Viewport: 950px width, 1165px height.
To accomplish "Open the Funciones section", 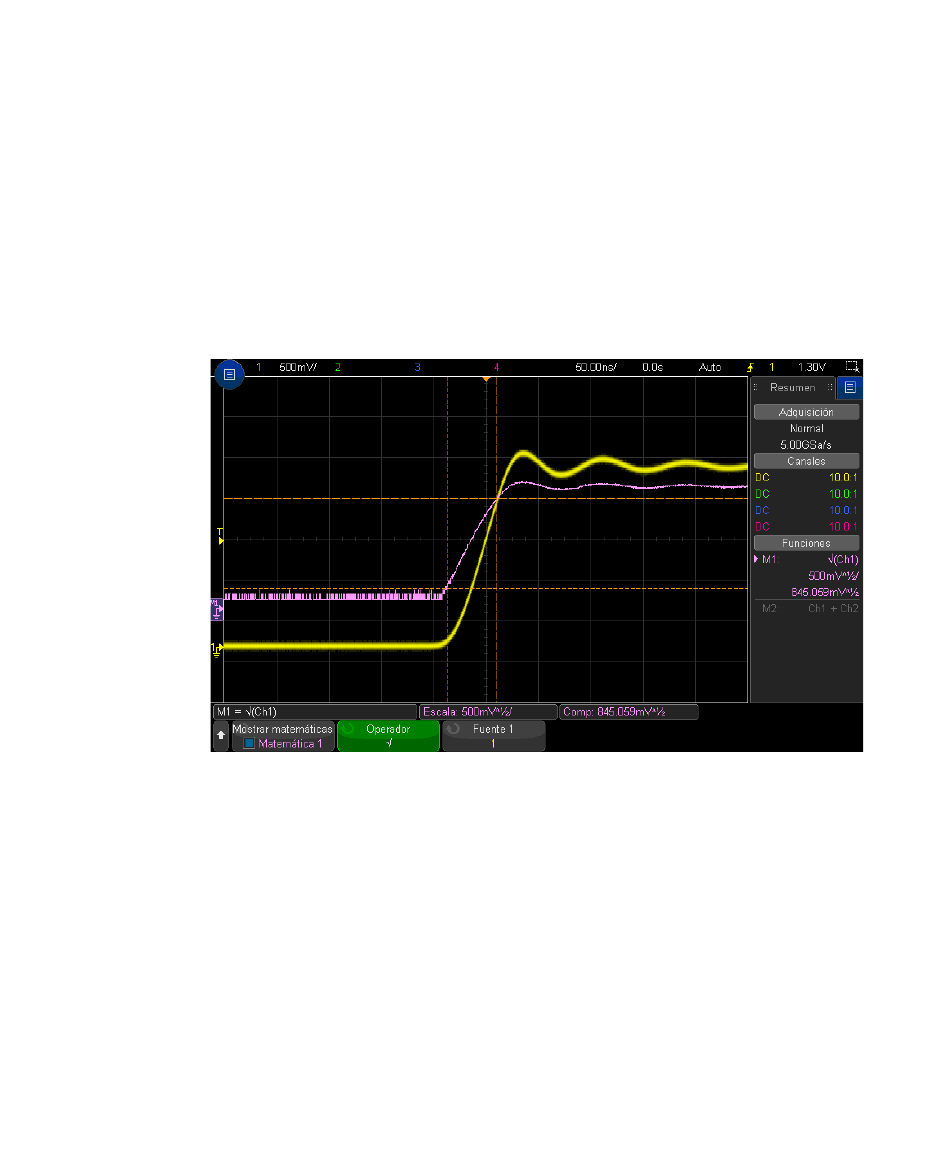I will pos(806,542).
